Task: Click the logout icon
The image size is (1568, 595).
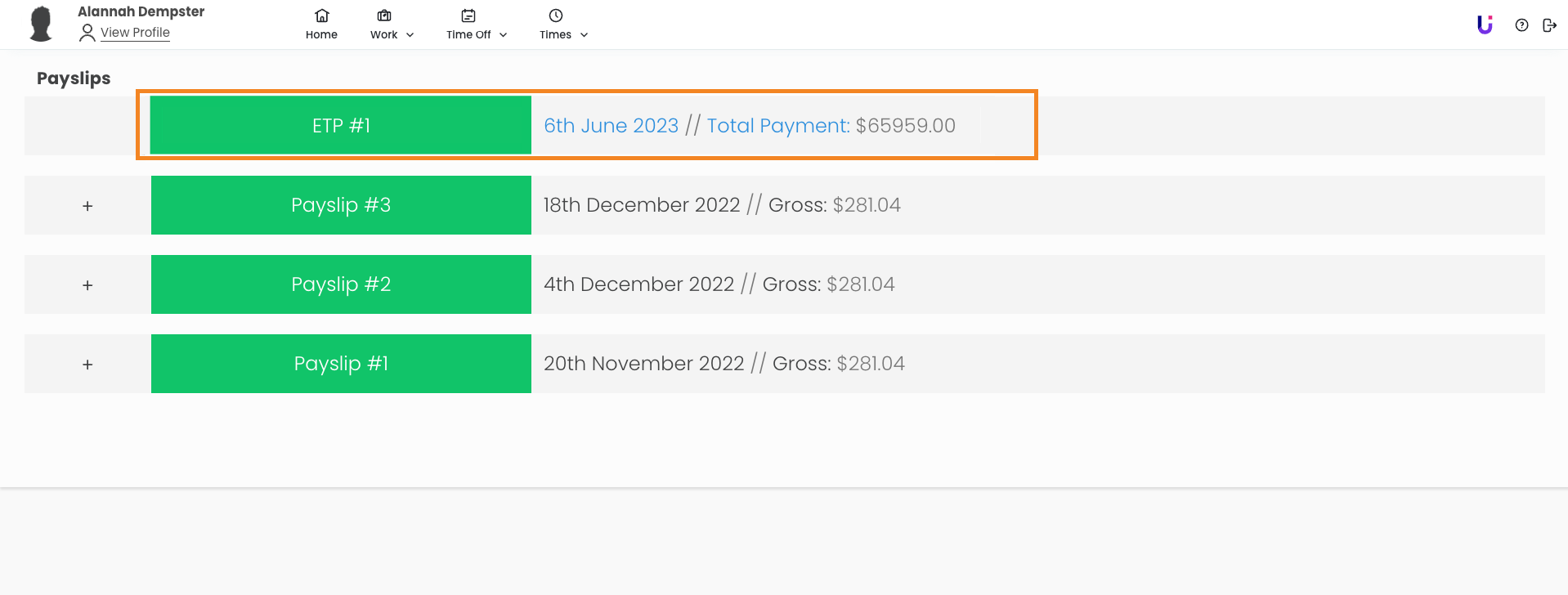Action: pos(1549,25)
